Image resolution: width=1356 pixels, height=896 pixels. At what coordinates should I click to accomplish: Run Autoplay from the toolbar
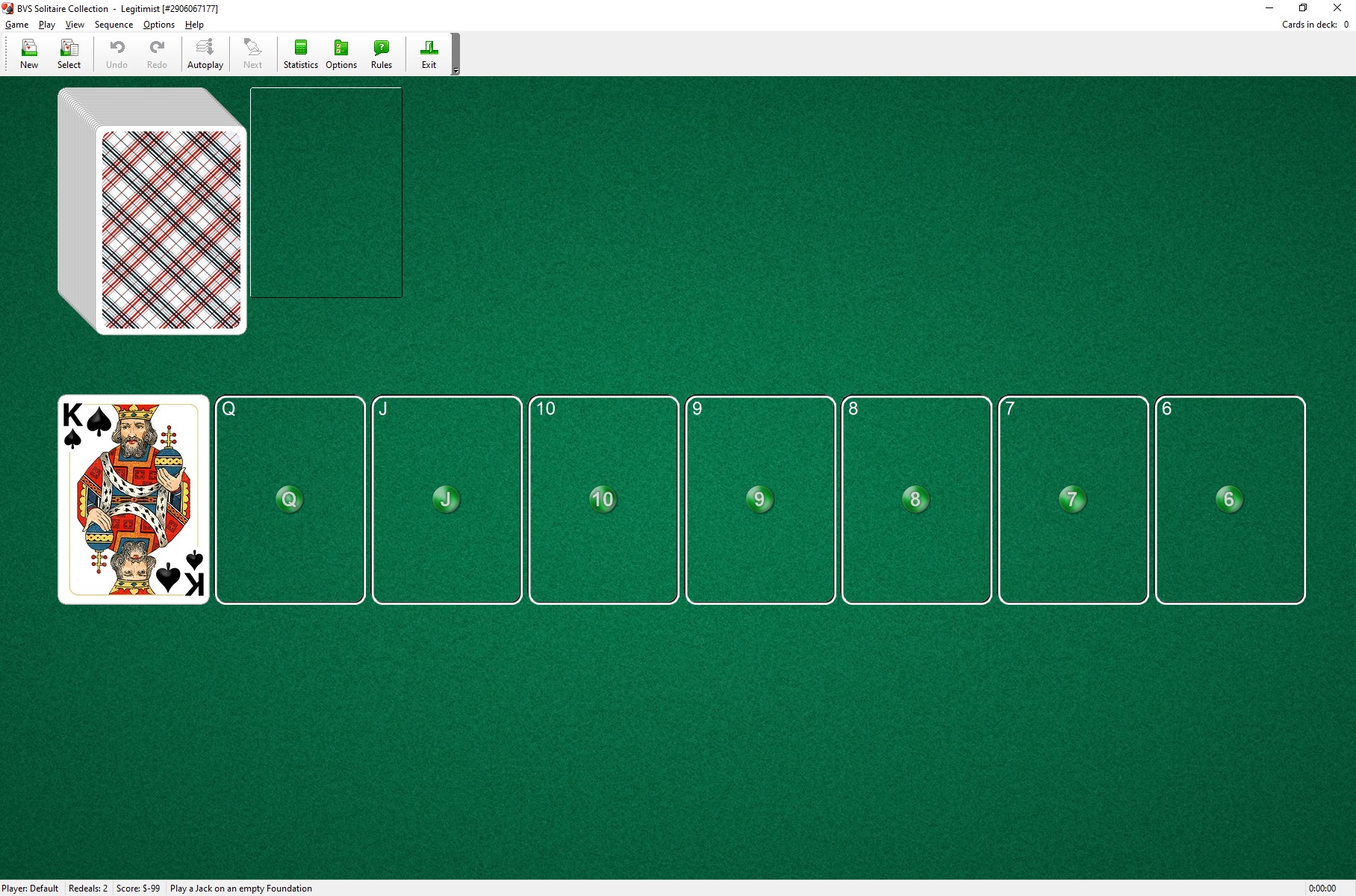coord(205,54)
